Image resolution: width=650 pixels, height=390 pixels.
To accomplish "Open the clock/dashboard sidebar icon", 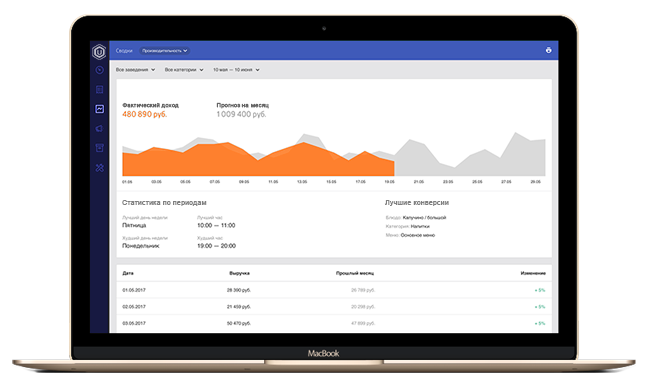I will (99, 70).
